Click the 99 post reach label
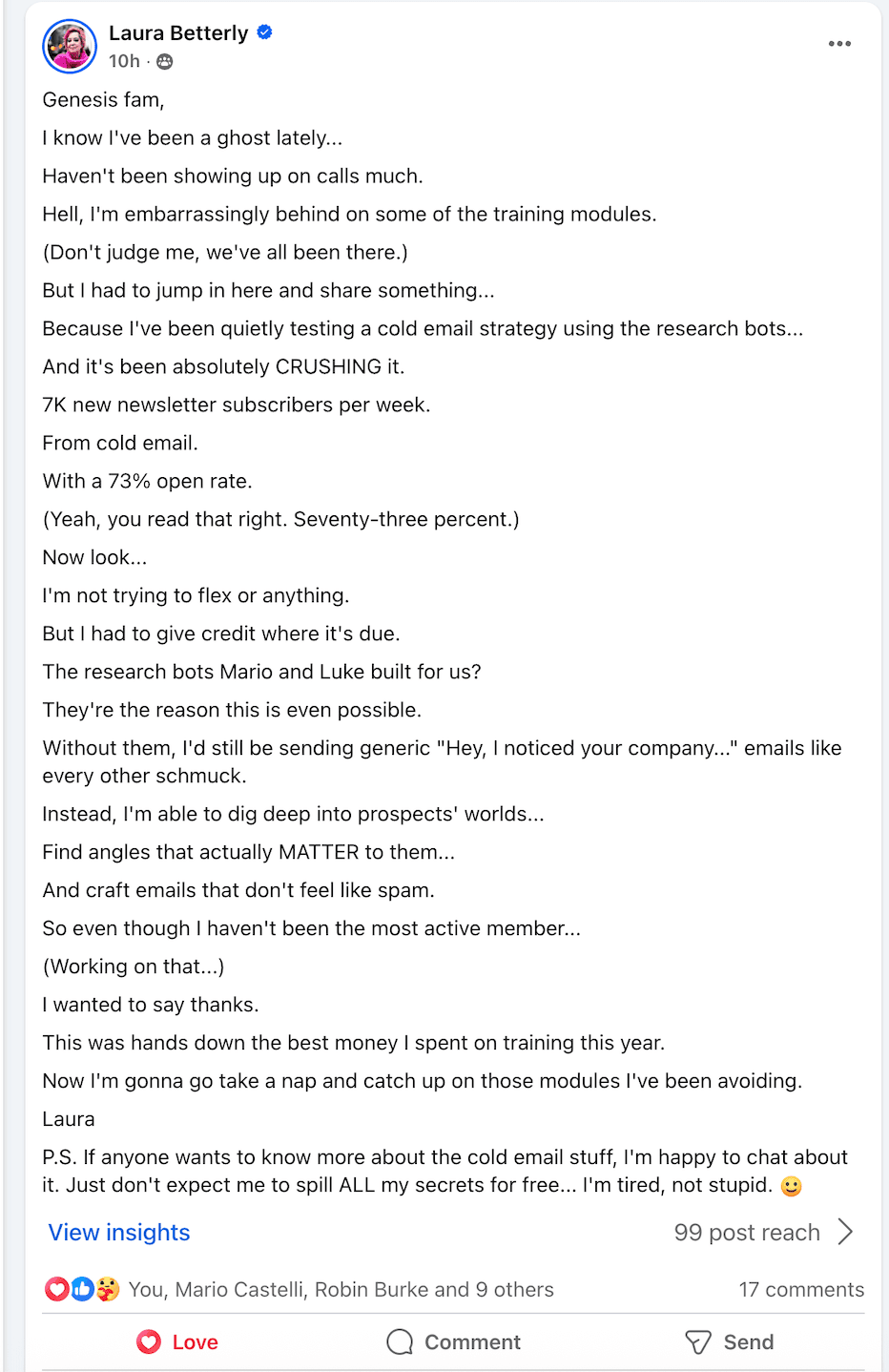 click(747, 1233)
